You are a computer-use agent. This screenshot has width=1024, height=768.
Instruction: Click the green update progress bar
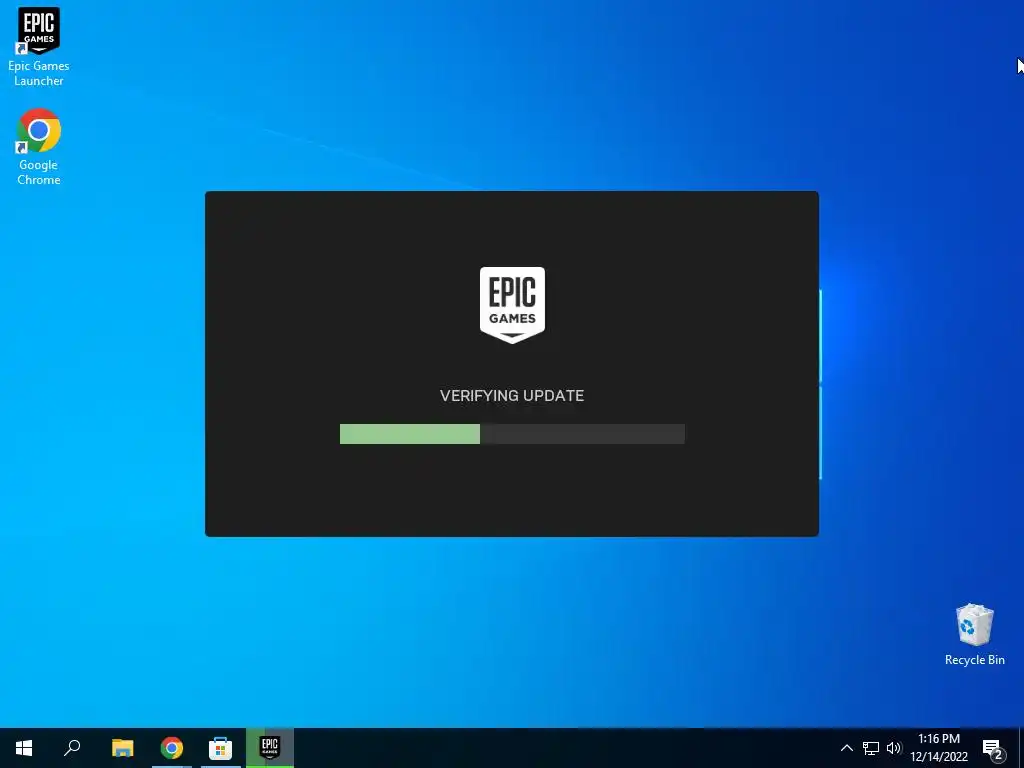[512, 434]
